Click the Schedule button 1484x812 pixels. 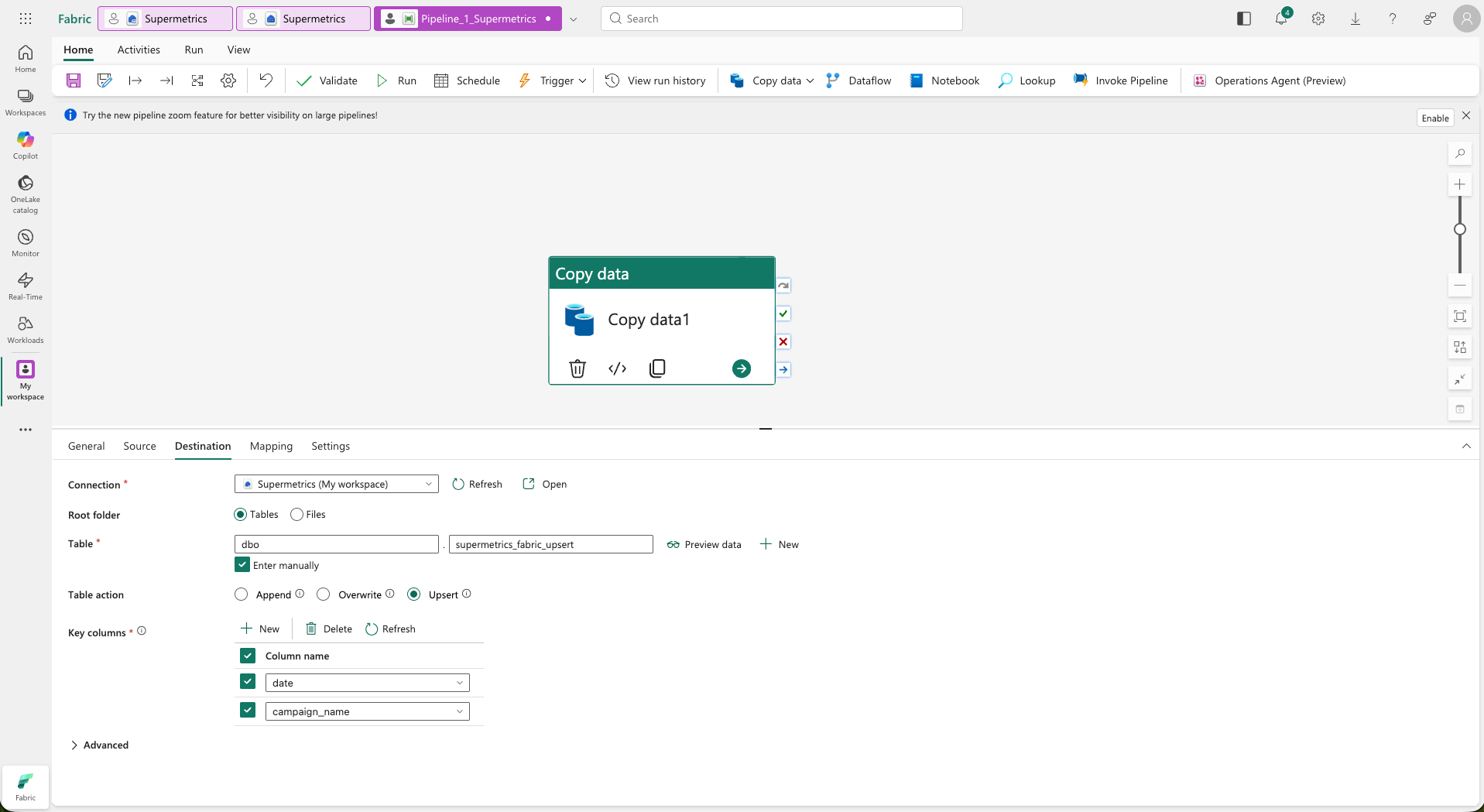(x=467, y=81)
